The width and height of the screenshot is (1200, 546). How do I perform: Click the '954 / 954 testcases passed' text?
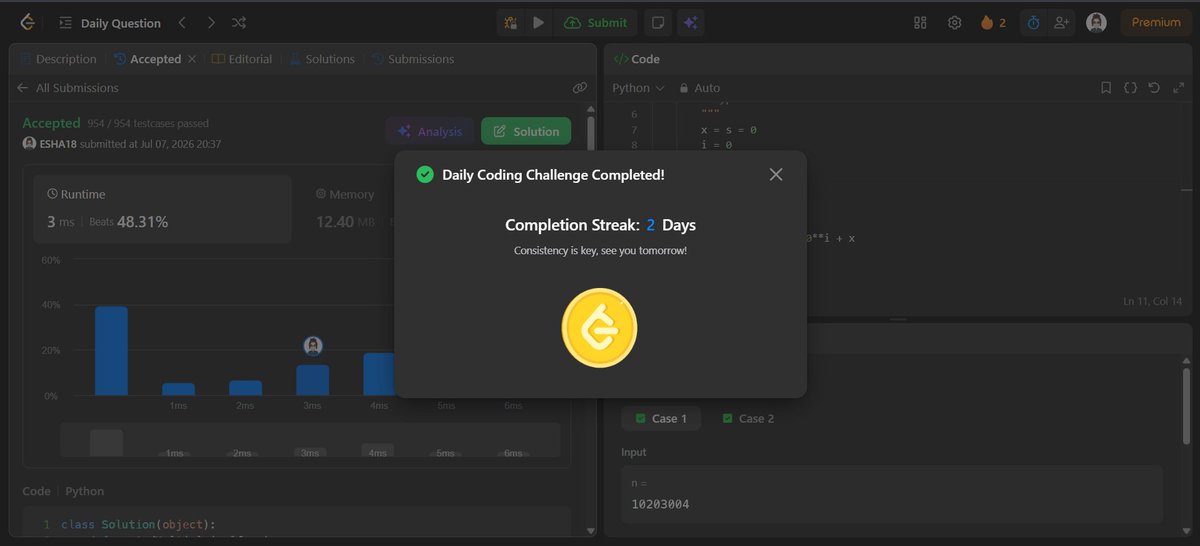148,124
